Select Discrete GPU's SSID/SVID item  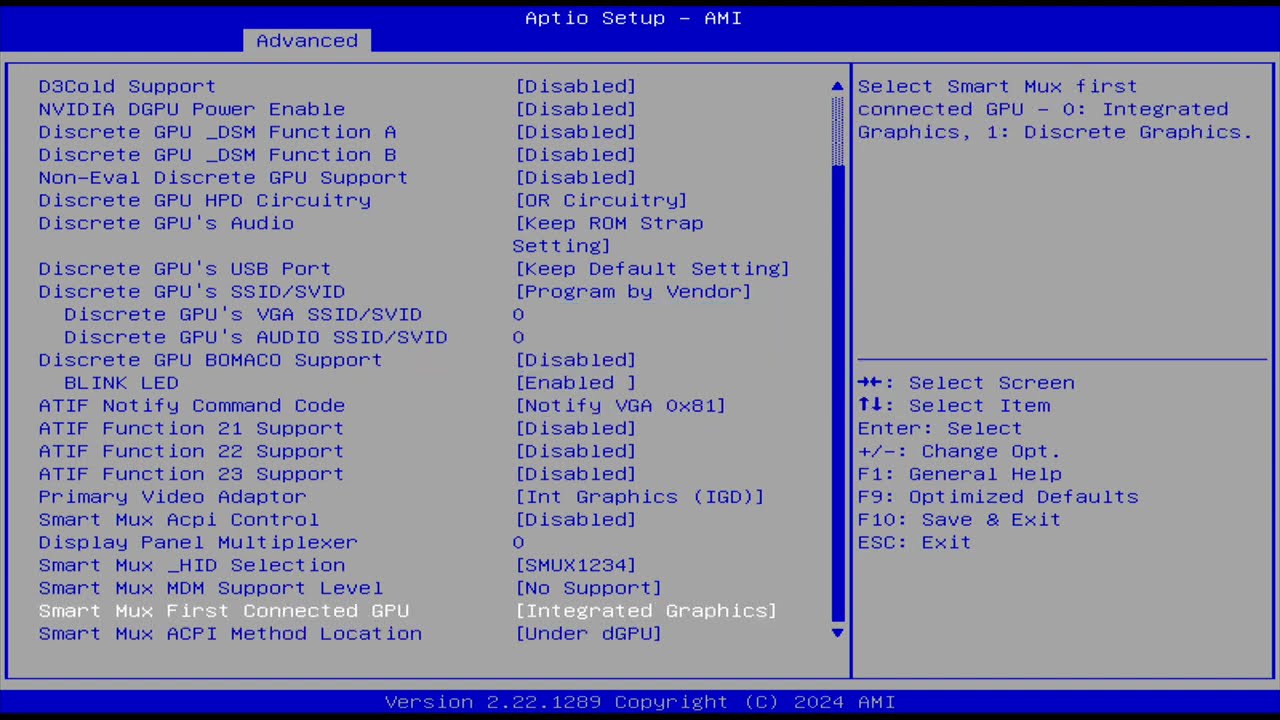[x=192, y=291]
